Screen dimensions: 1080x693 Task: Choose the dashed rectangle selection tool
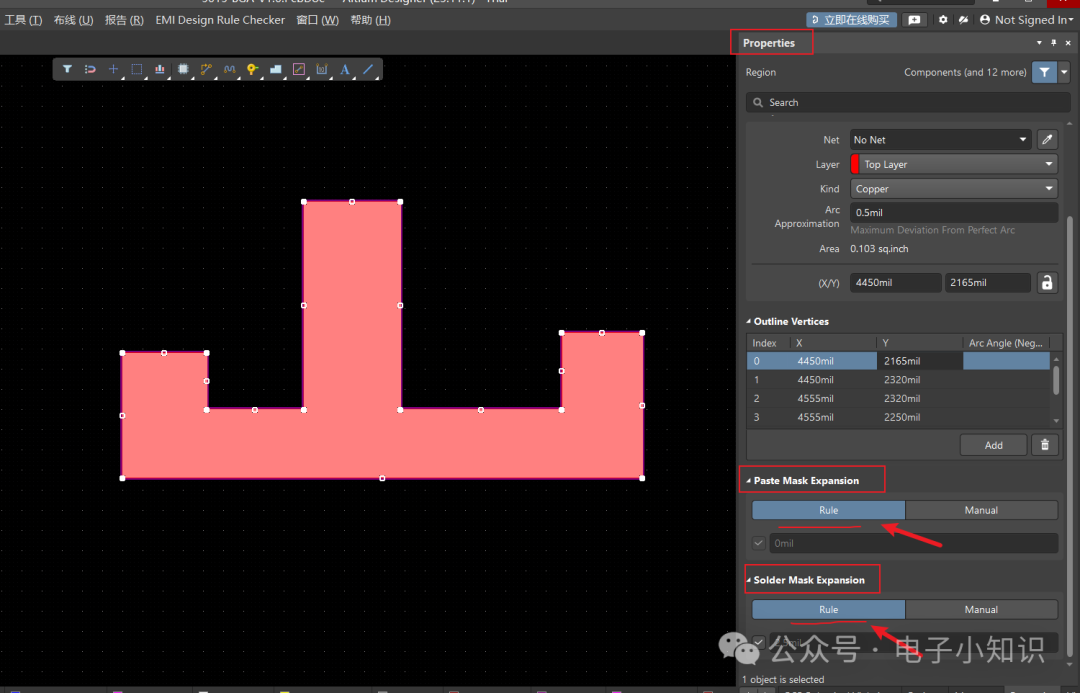[x=137, y=69]
